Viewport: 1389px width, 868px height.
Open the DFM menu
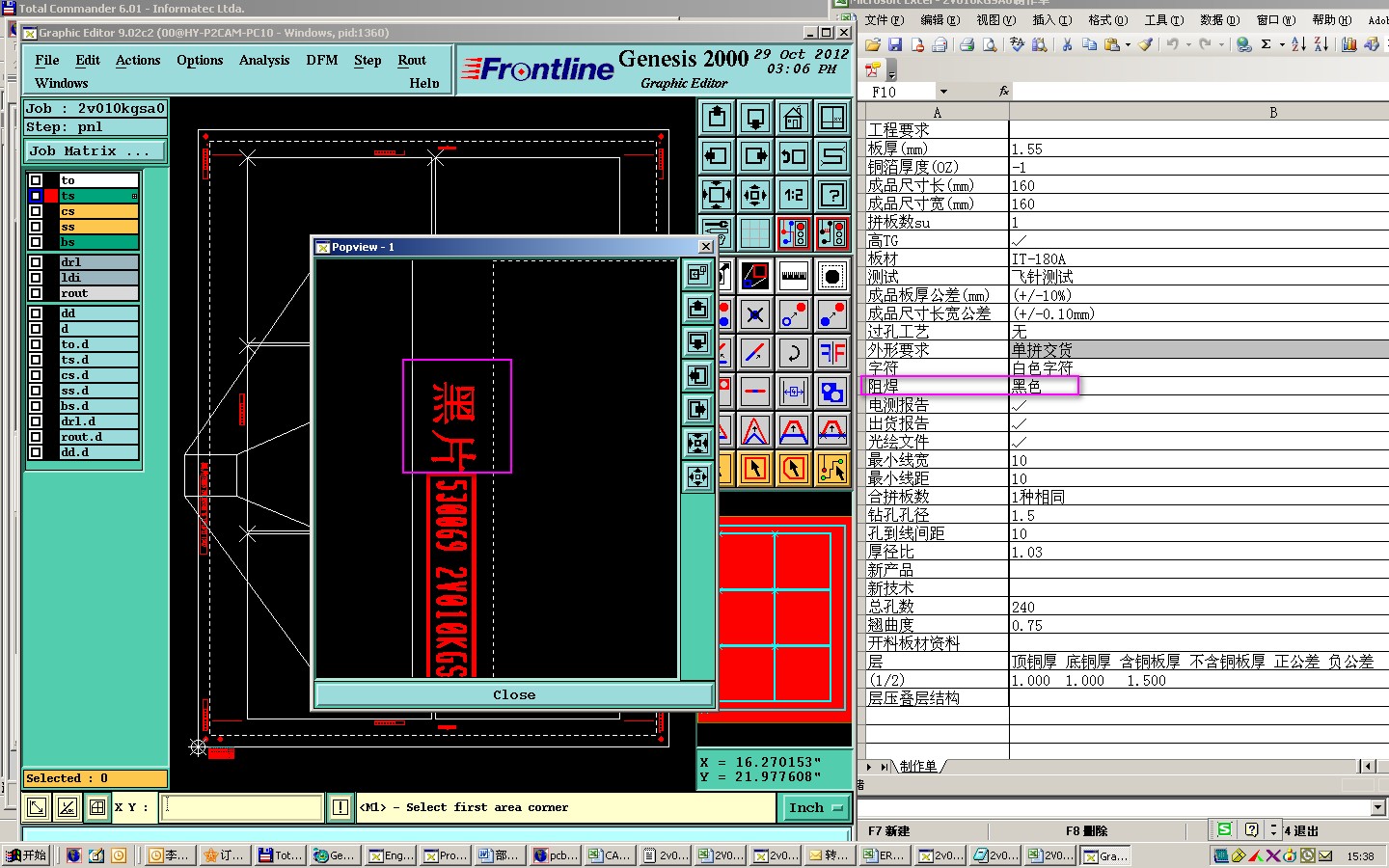[322, 60]
